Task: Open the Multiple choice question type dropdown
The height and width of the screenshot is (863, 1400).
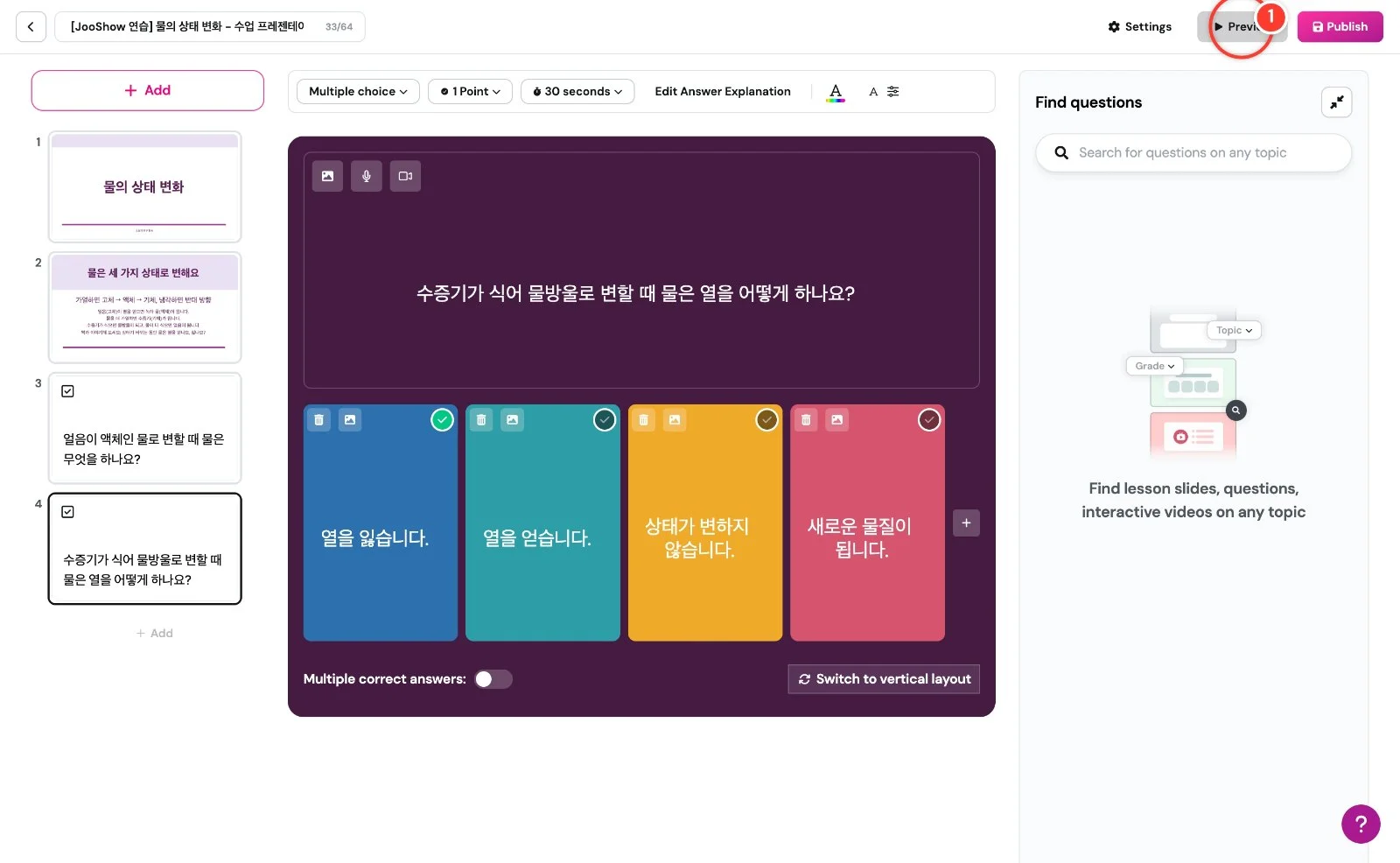Action: point(358,92)
